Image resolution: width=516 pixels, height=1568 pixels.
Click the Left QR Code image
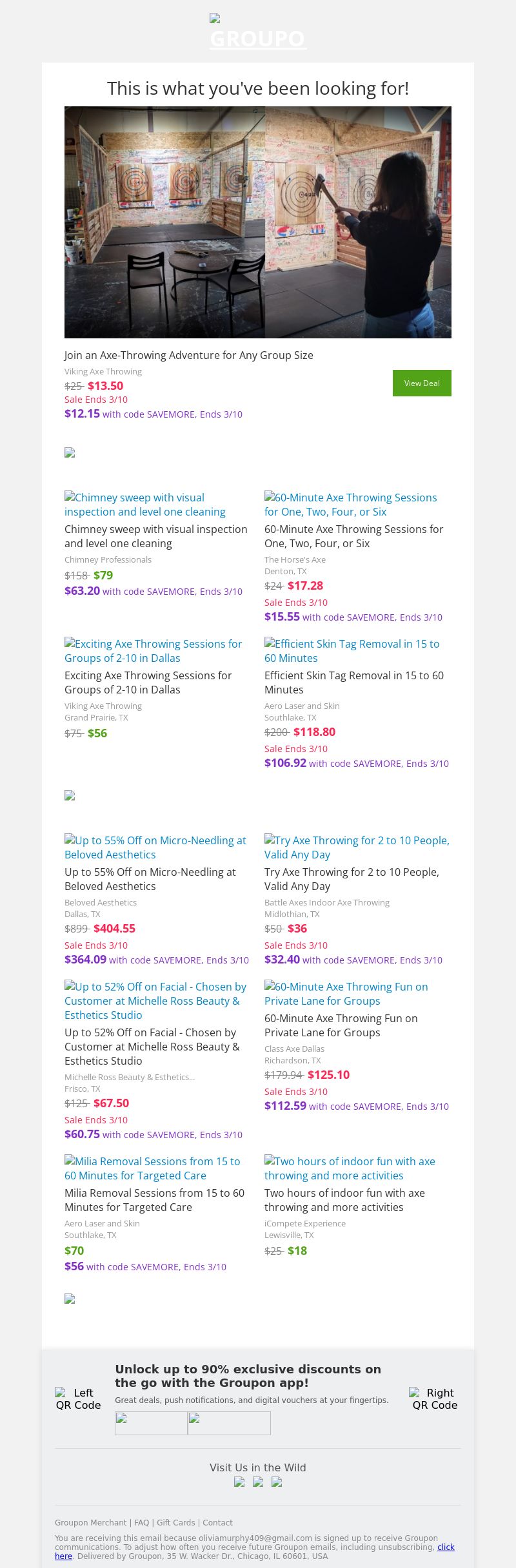[x=78, y=1399]
